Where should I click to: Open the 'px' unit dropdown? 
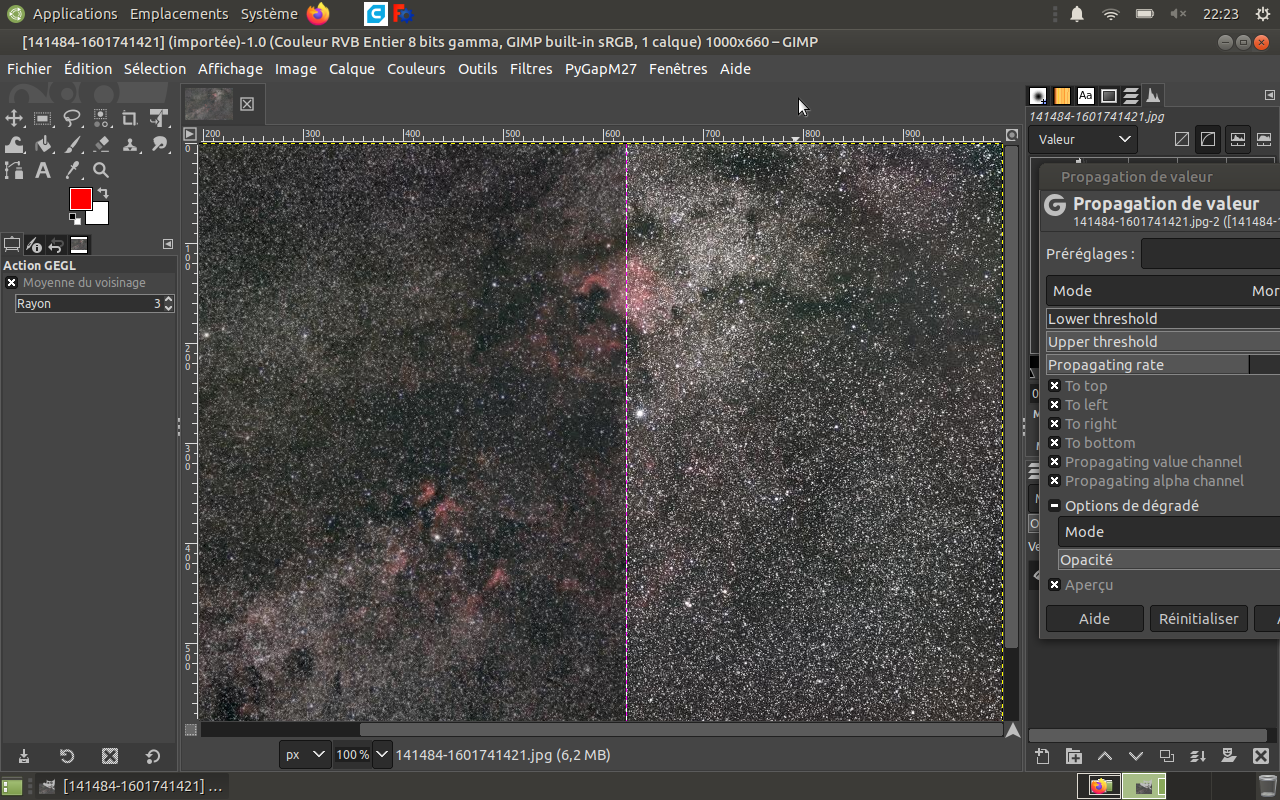(305, 755)
